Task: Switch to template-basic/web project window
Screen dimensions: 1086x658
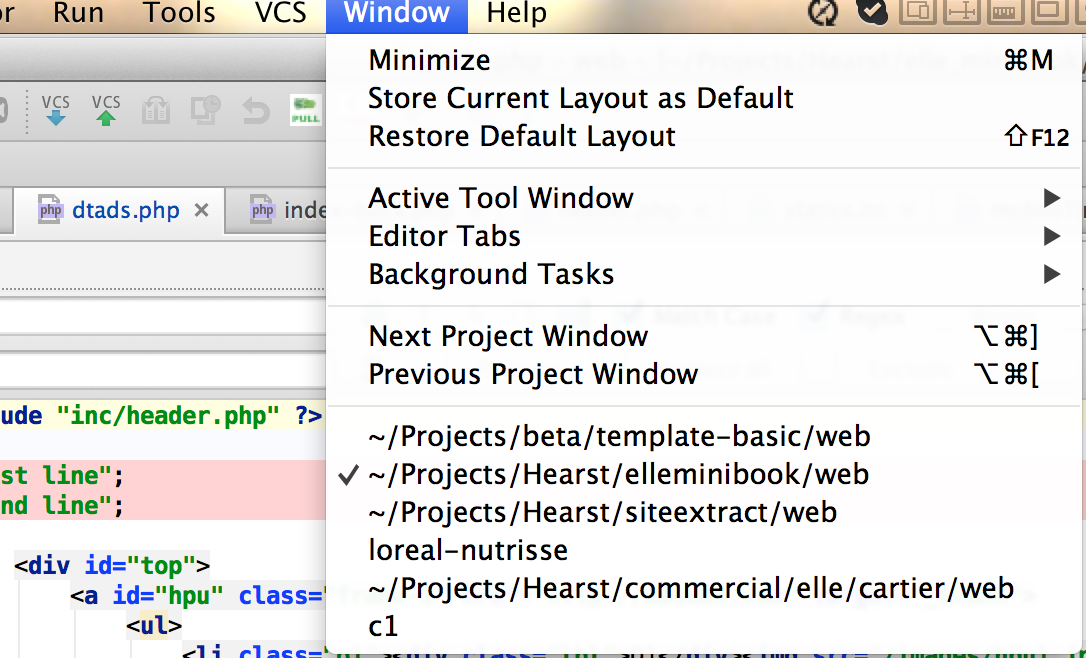Action: click(x=704, y=436)
